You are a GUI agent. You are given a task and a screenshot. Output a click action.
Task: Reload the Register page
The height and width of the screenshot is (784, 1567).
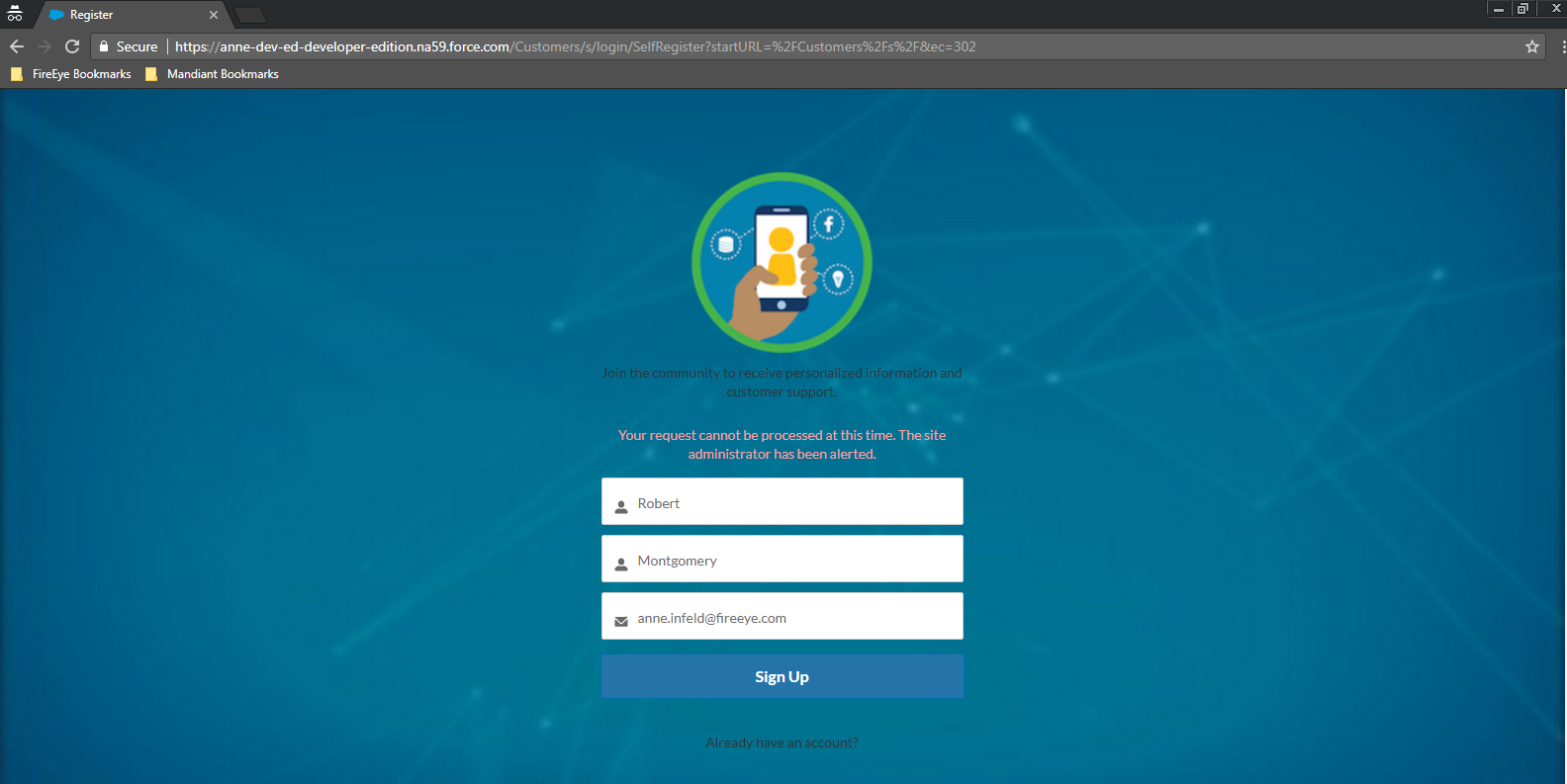tap(72, 46)
